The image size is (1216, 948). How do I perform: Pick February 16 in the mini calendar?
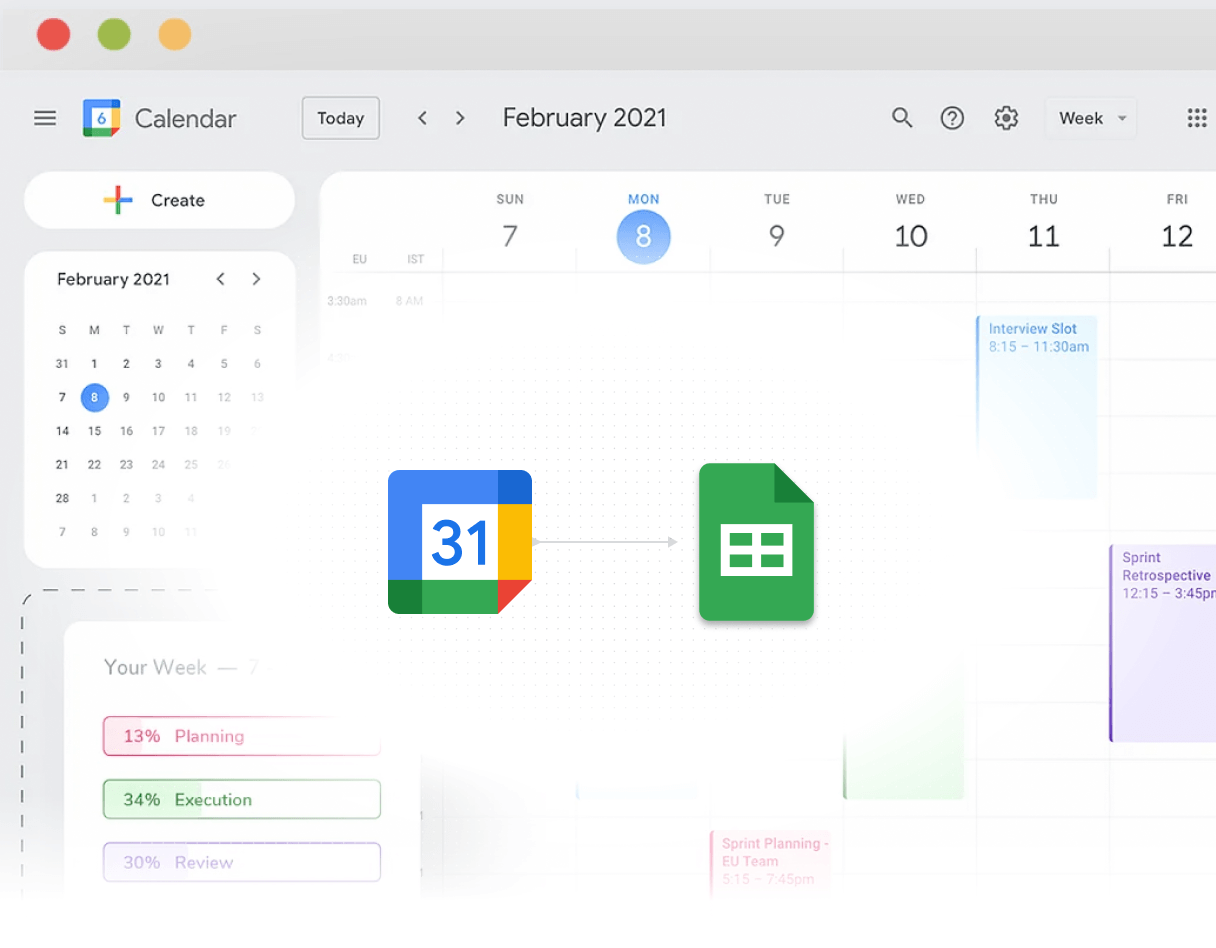126,431
